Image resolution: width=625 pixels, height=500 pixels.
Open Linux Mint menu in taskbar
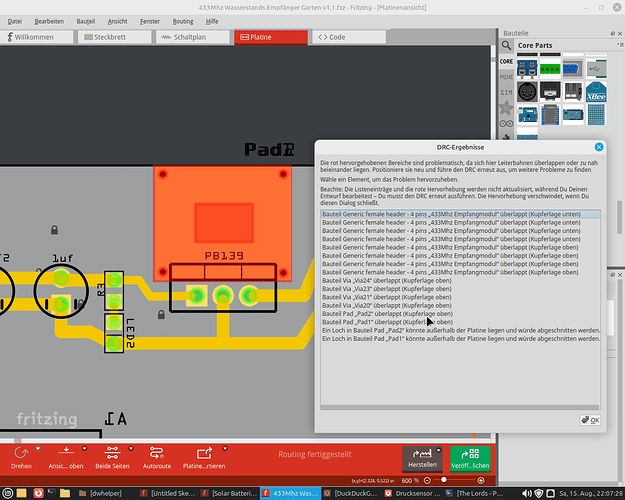8,493
